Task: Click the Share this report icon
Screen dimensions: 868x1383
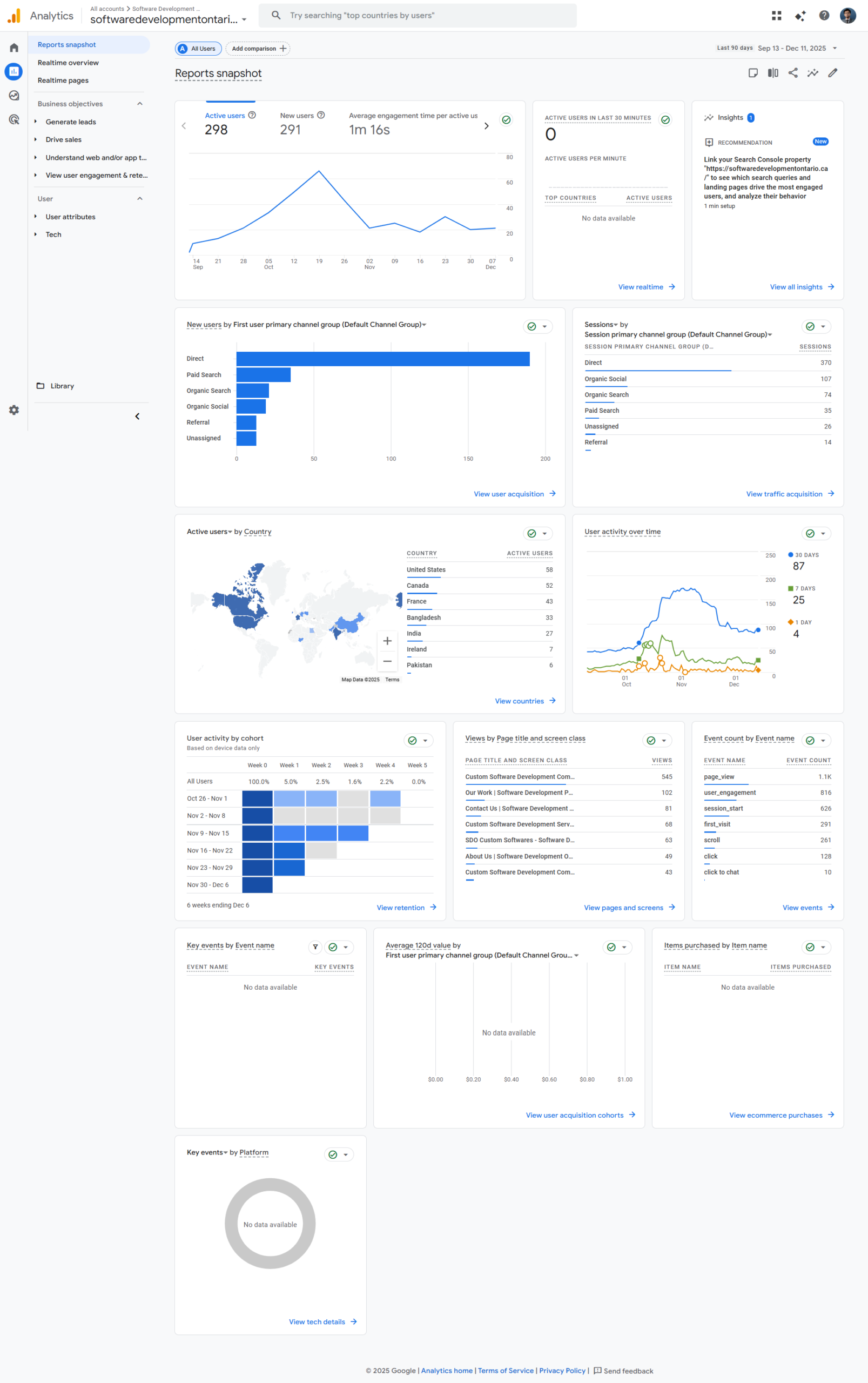Action: point(793,73)
